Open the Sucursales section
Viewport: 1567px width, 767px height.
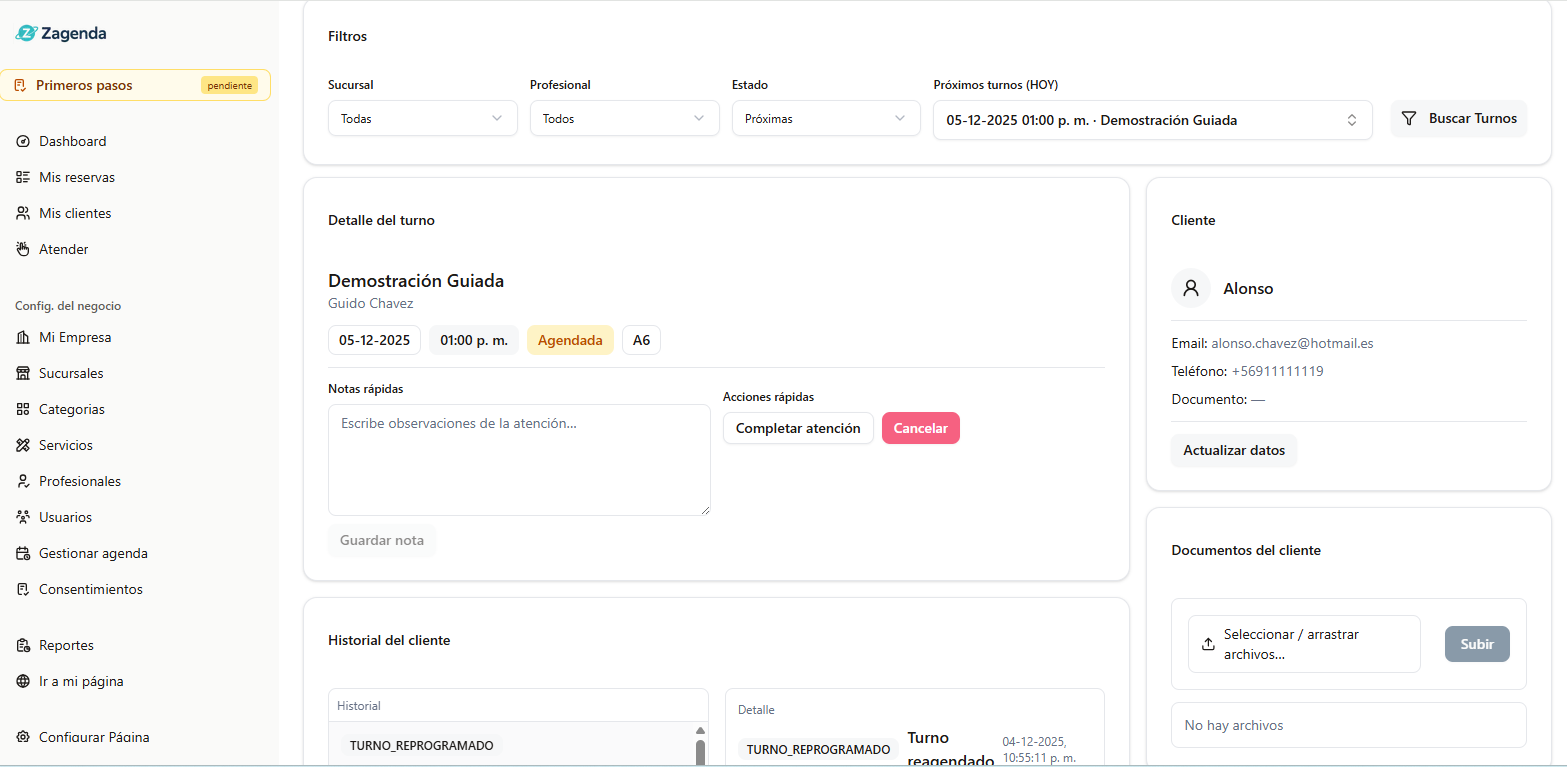point(71,374)
